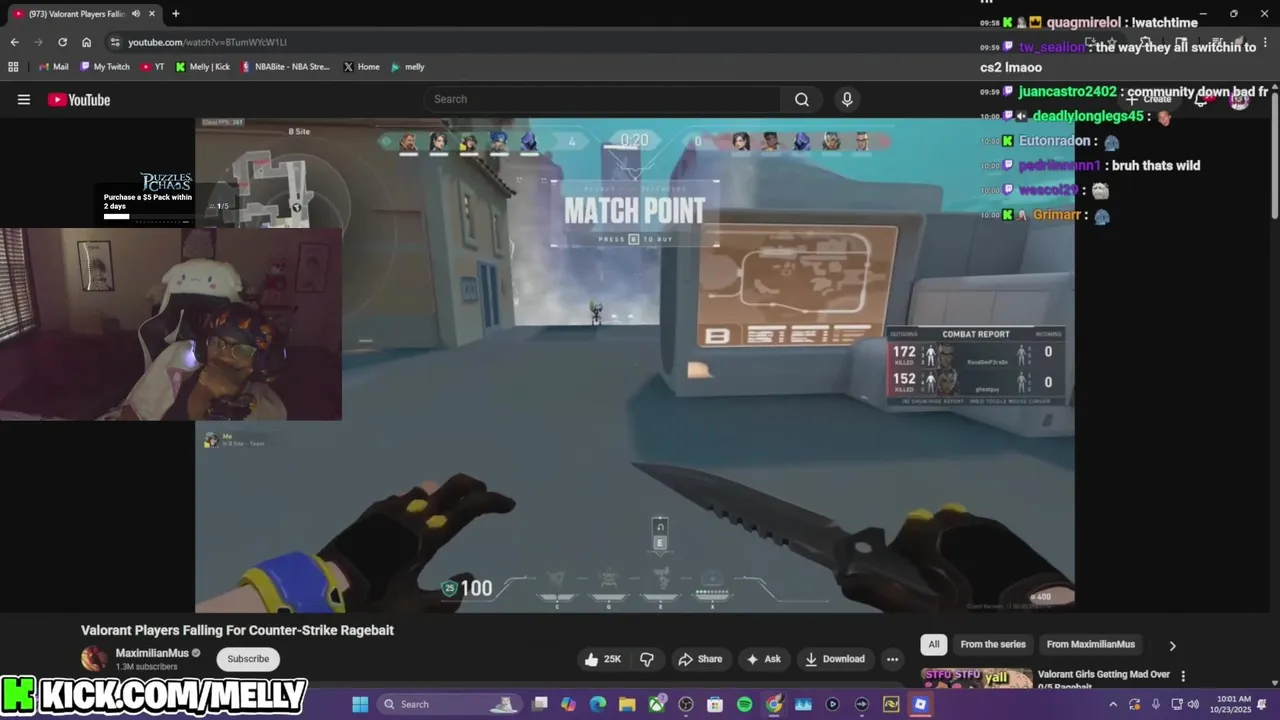Open X Home bookmark

pos(361,67)
